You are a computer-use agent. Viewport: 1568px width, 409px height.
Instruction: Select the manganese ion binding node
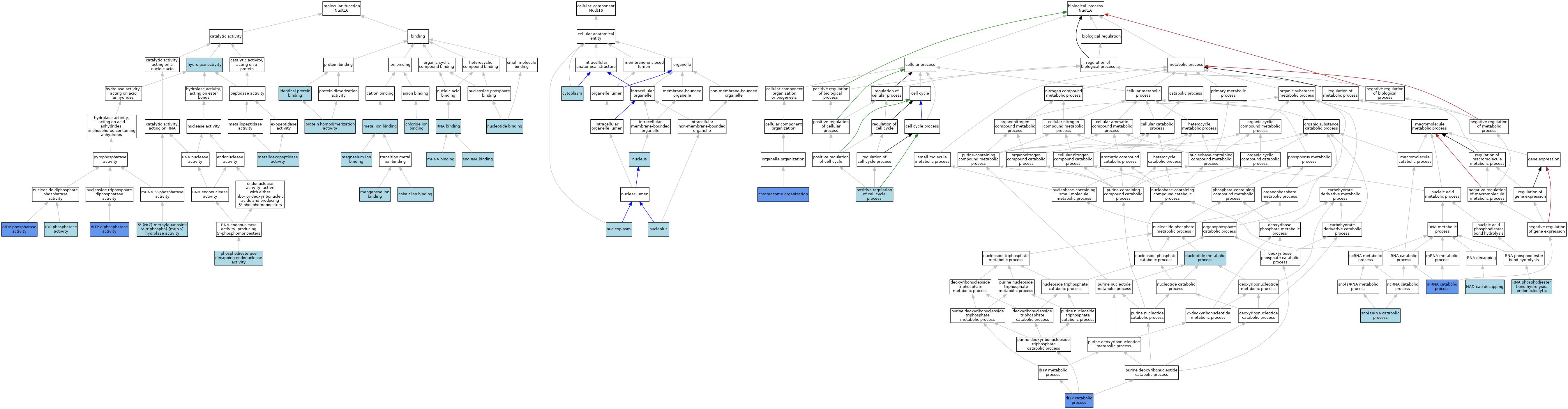[375, 195]
